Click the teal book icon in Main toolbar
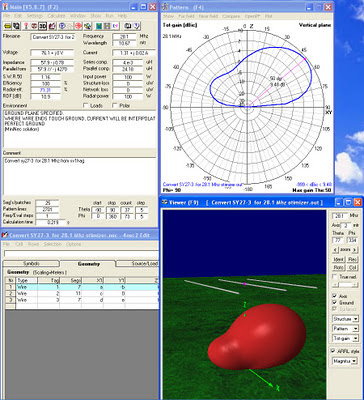The height and width of the screenshot is (400, 364). coord(99,26)
